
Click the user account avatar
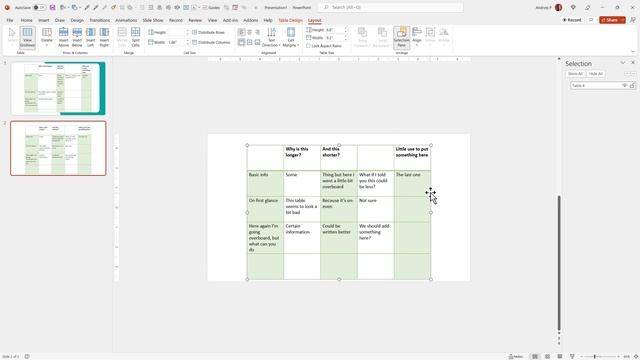pyautogui.click(x=558, y=7)
